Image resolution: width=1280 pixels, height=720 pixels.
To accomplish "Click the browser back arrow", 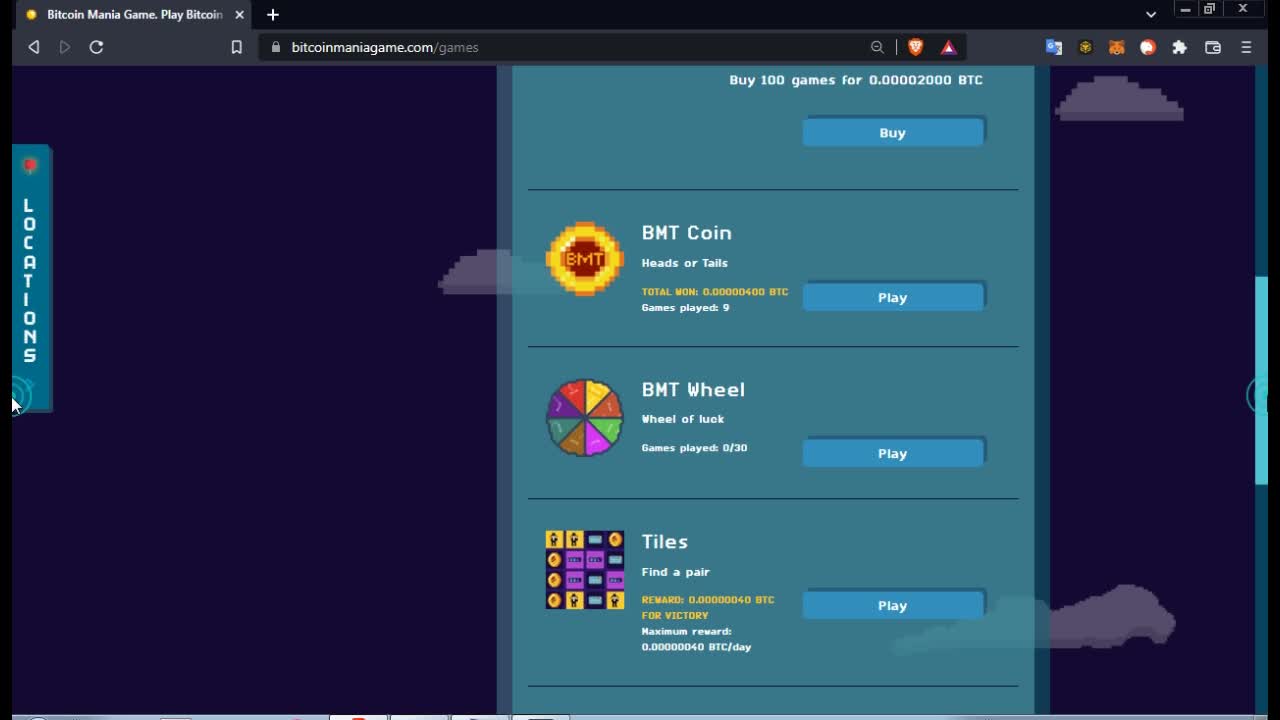I will (x=34, y=47).
